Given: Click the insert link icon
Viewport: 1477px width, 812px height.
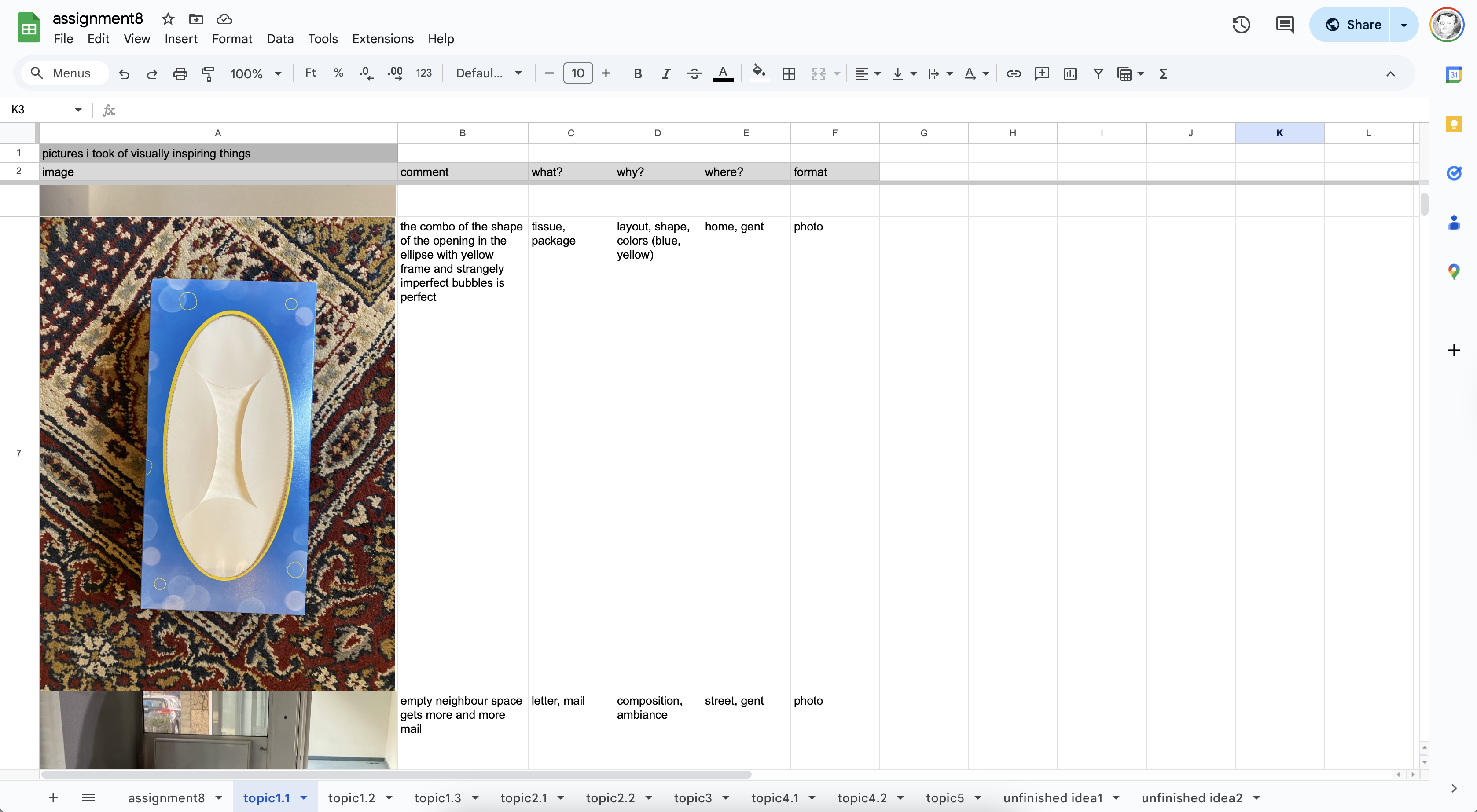Looking at the screenshot, I should point(1013,73).
